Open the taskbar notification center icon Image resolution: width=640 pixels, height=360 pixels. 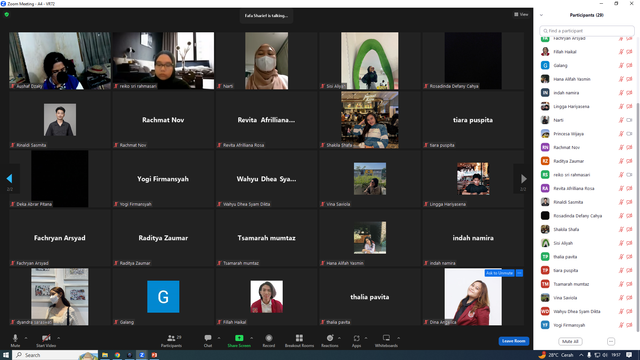(x=629, y=355)
